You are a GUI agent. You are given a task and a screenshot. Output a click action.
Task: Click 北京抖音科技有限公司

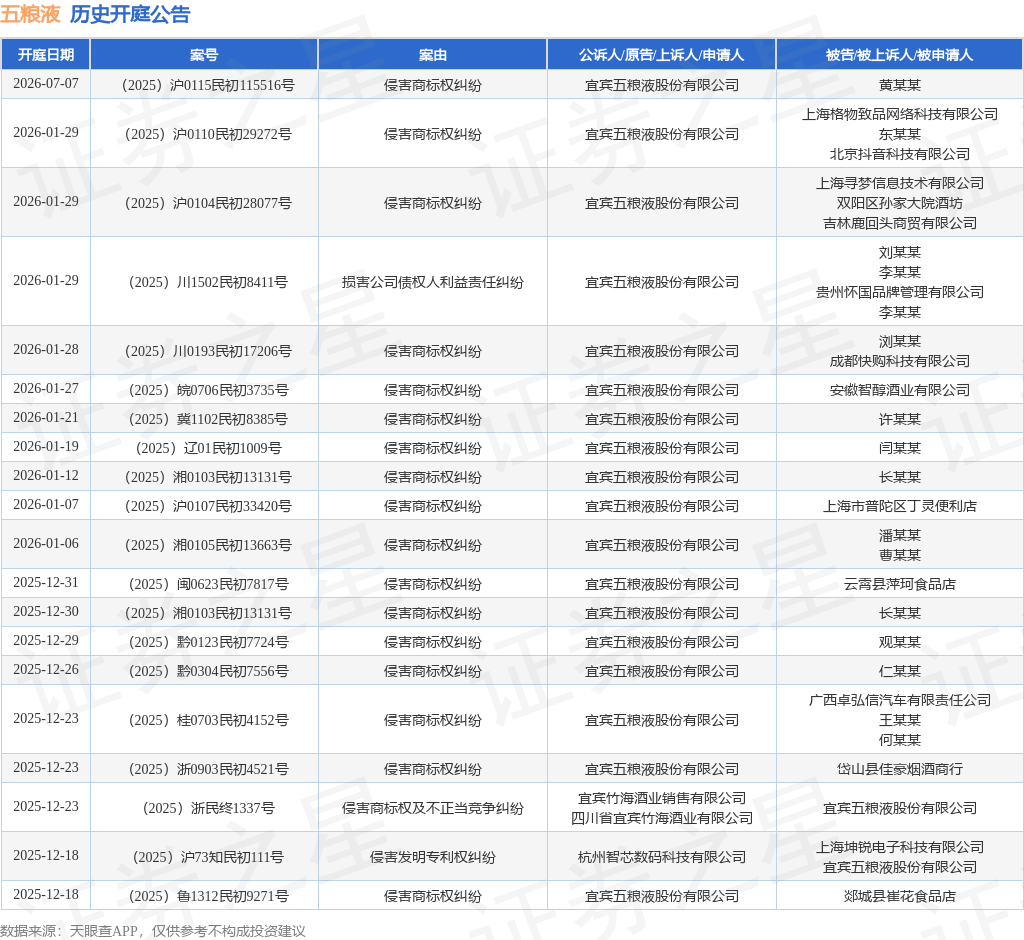(899, 154)
